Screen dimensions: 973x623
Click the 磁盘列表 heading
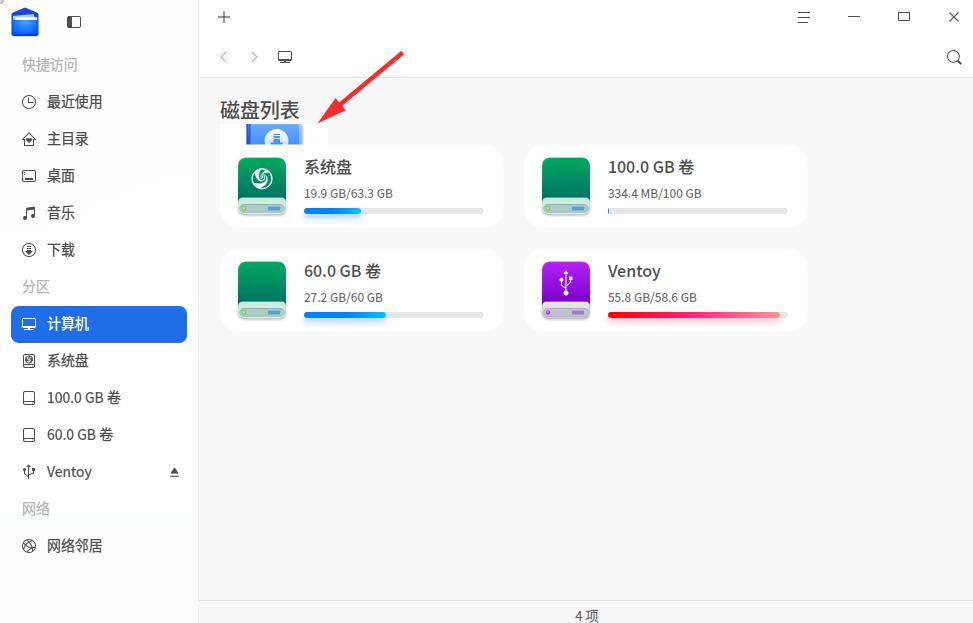[x=260, y=110]
